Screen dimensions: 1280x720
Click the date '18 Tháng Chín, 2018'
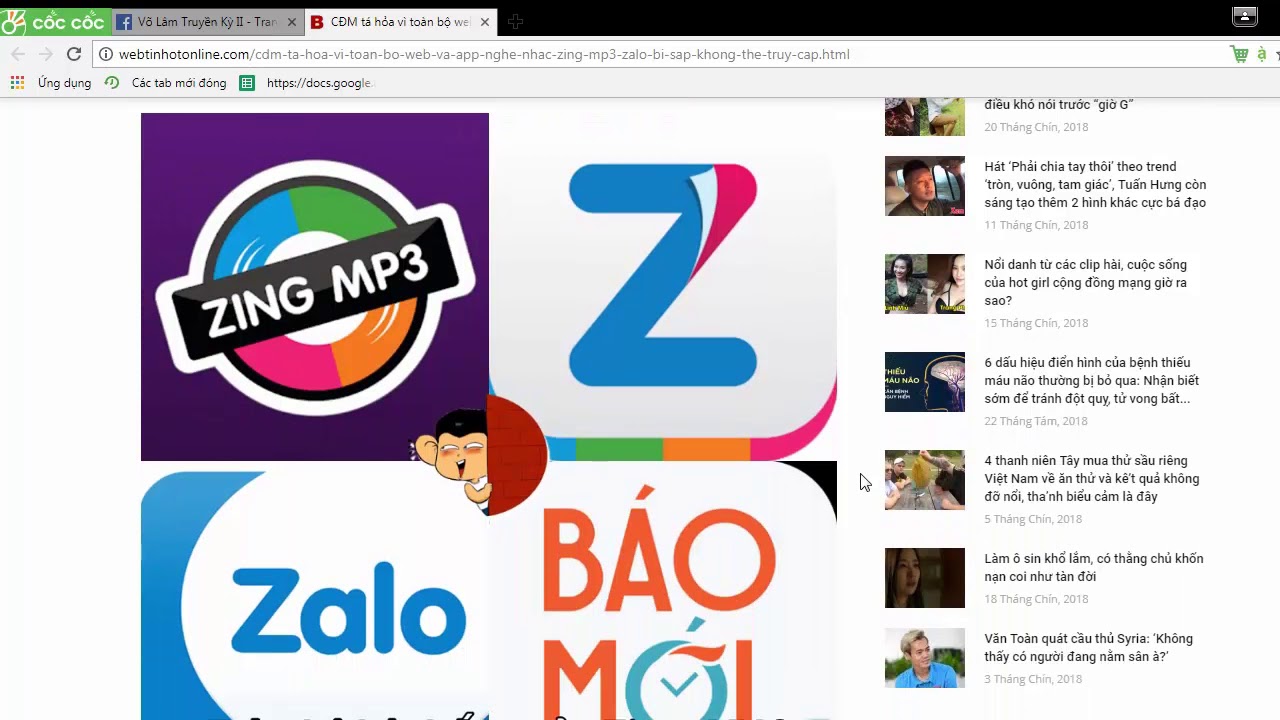click(x=1036, y=599)
